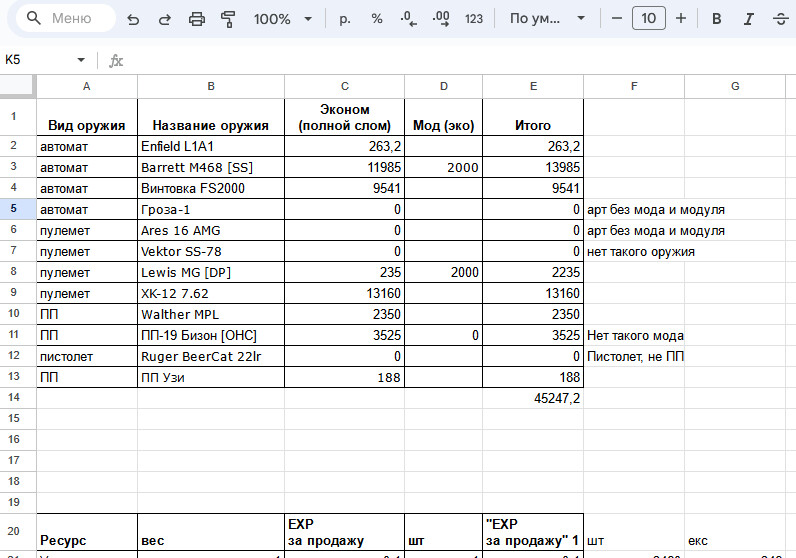Format as percent with % button
Image resolution: width=796 pixels, height=558 pixels.
tap(377, 19)
